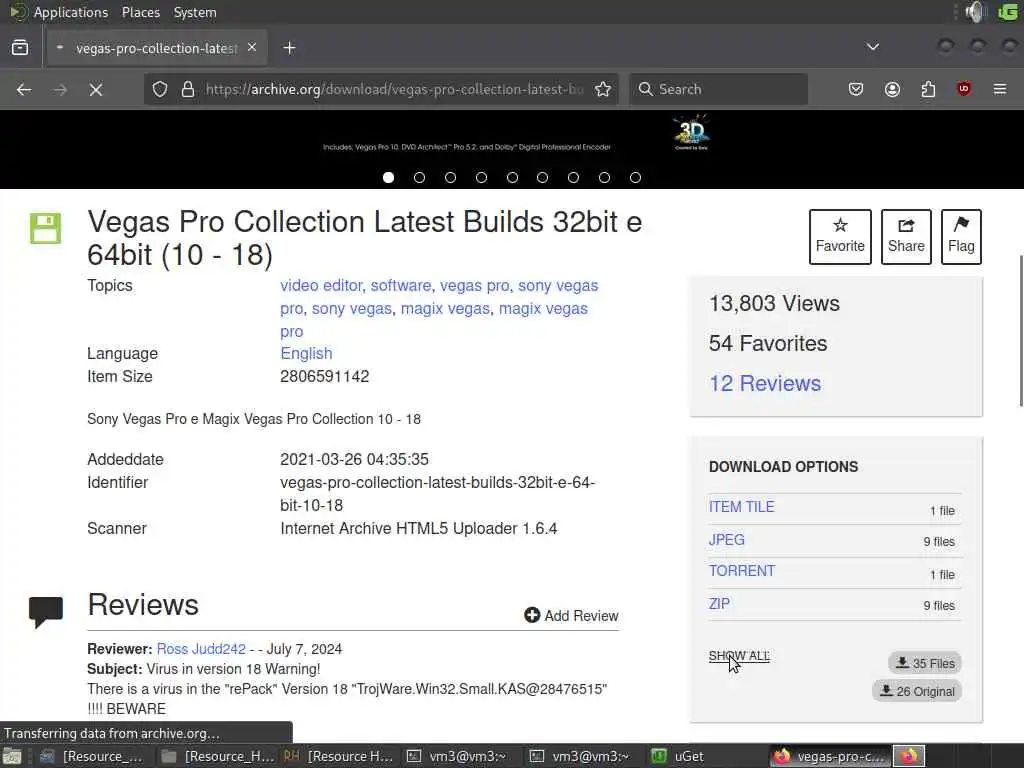Click the 'magix vegas' topic link
The image size is (1024, 768).
pos(445,308)
